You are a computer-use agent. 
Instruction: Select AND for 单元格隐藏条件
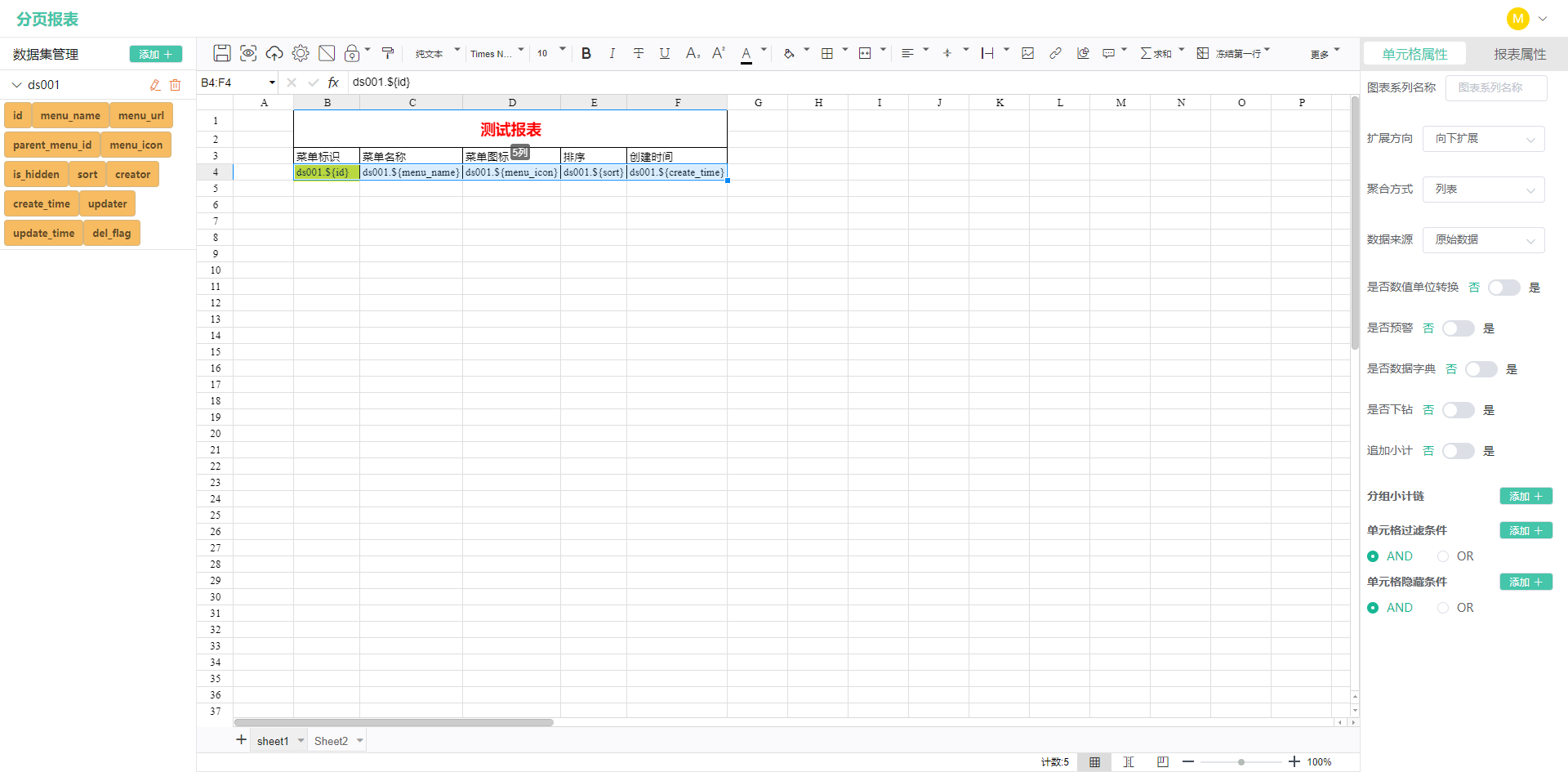(x=1390, y=608)
